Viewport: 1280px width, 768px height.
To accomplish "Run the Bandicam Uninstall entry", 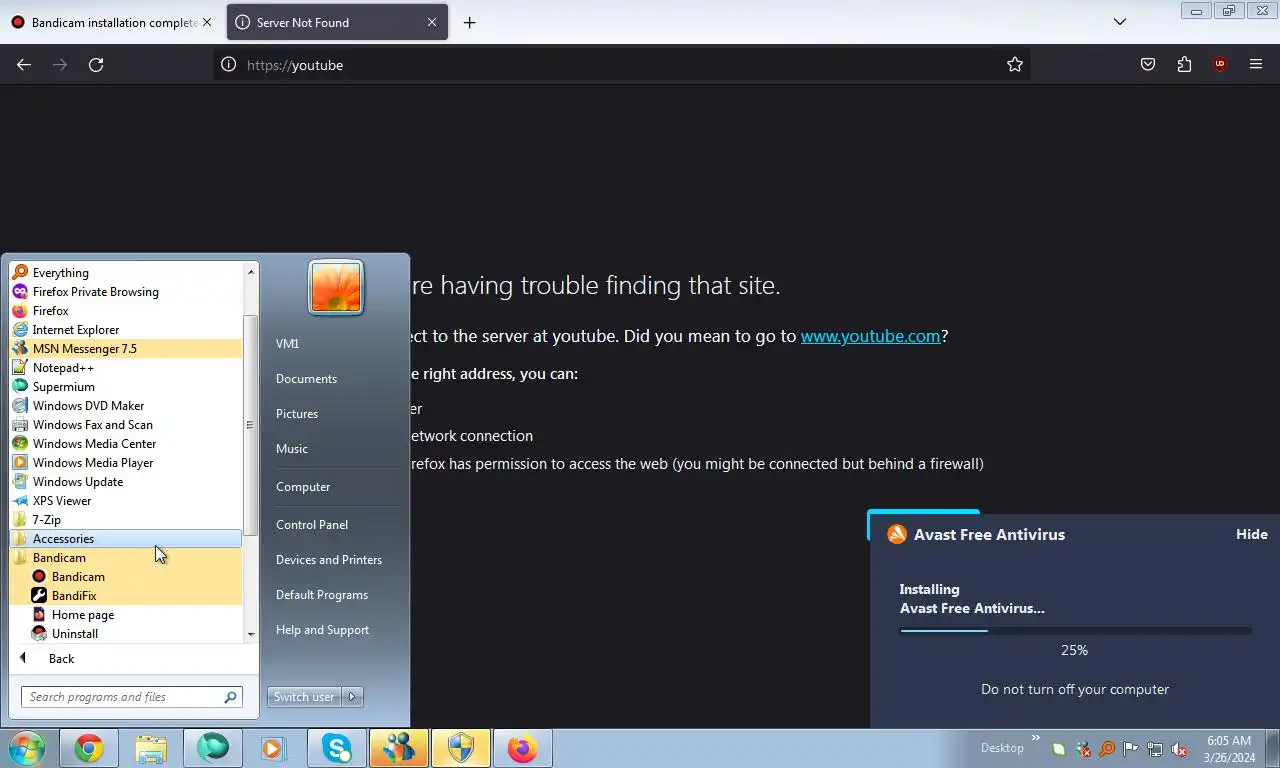I will [x=125, y=634].
